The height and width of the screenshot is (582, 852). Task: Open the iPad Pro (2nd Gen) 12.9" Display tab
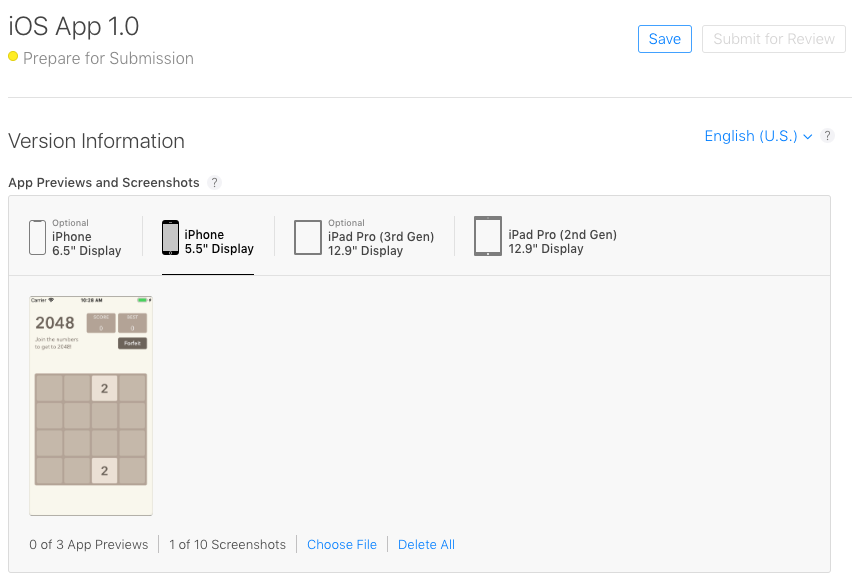[545, 237]
